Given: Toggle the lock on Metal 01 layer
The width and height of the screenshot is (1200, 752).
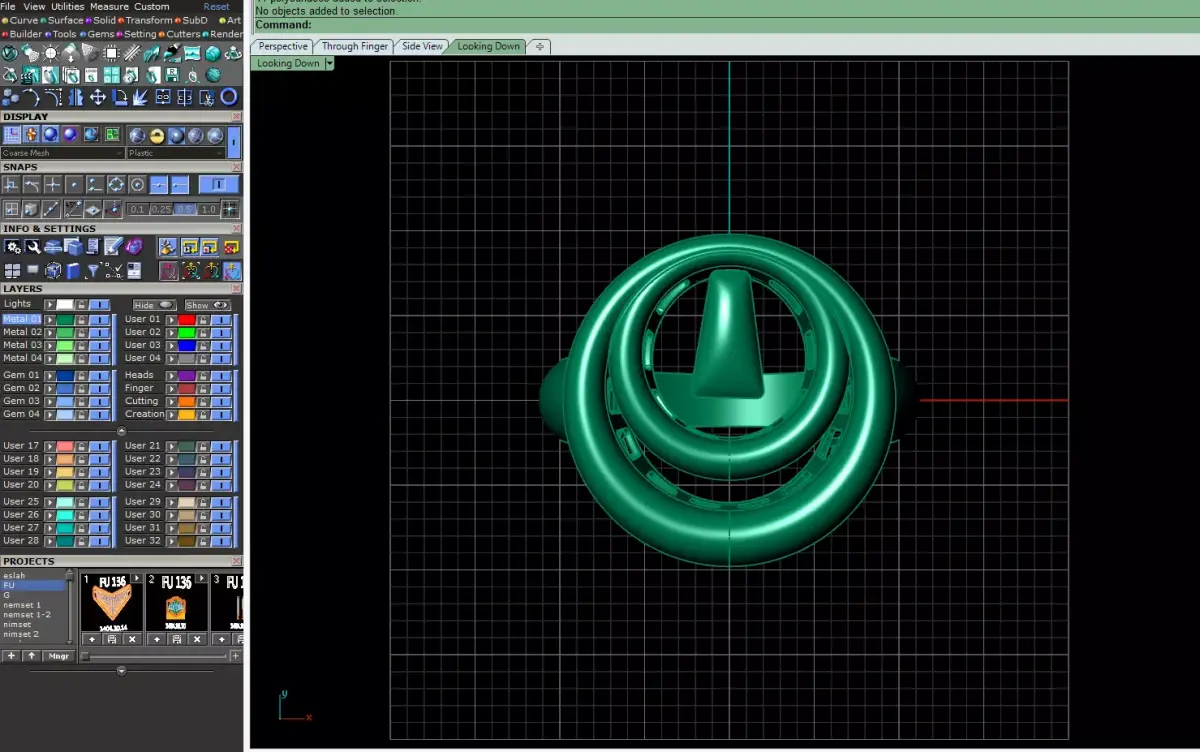Looking at the screenshot, I should (82, 320).
